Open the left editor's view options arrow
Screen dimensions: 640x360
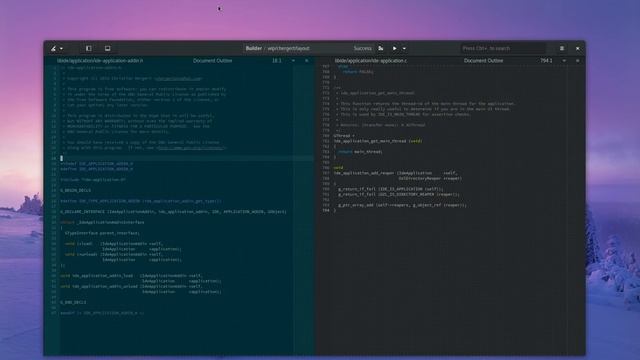coord(293,60)
